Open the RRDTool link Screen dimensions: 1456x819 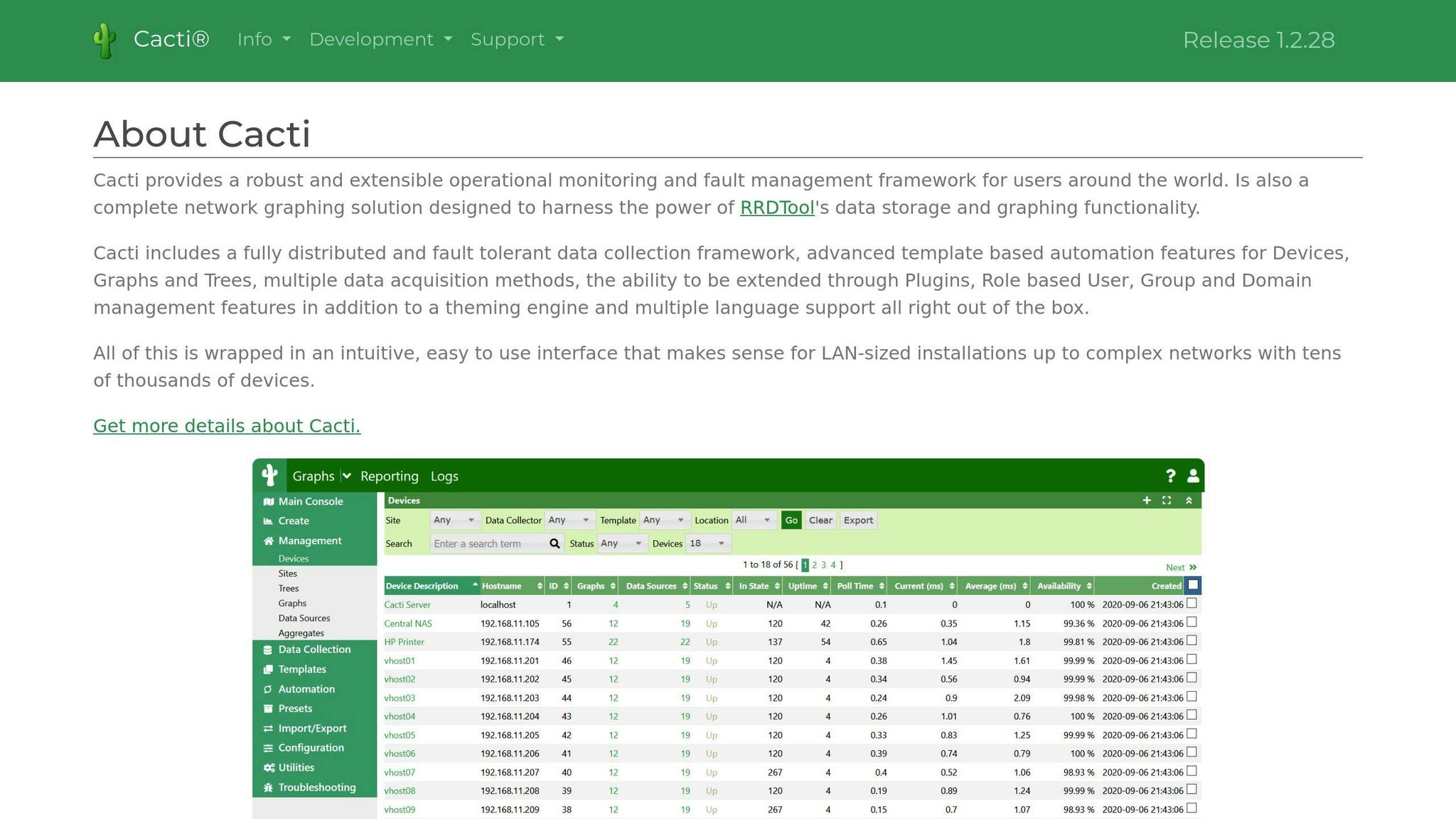tap(776, 208)
